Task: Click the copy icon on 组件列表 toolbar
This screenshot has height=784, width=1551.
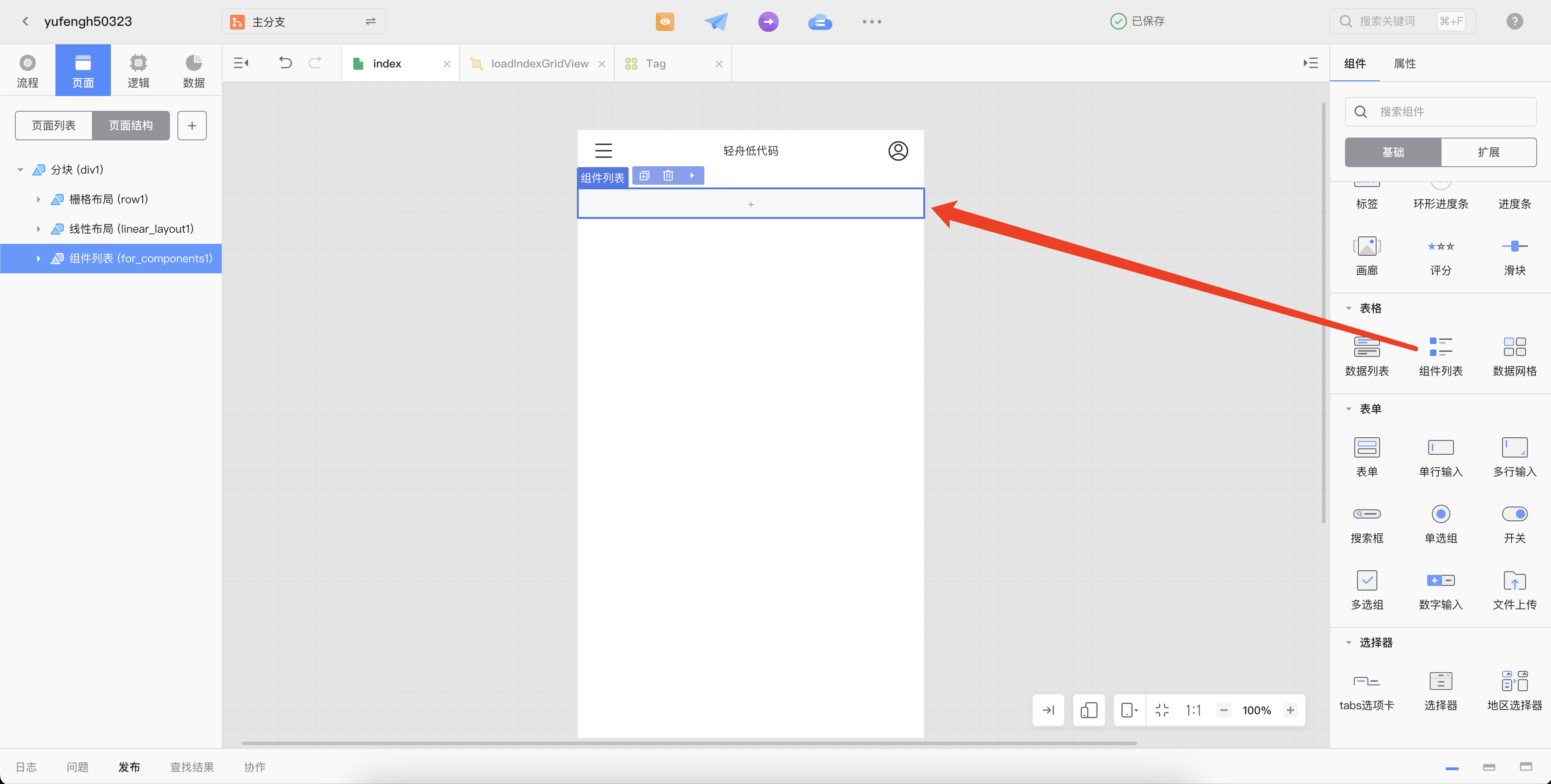Action: tap(644, 176)
